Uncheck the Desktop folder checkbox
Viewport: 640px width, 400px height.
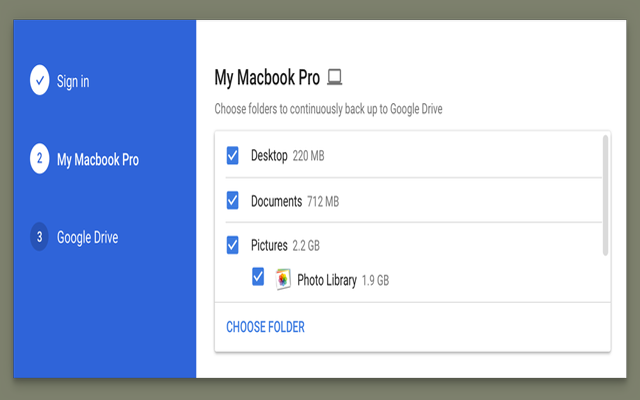point(233,155)
